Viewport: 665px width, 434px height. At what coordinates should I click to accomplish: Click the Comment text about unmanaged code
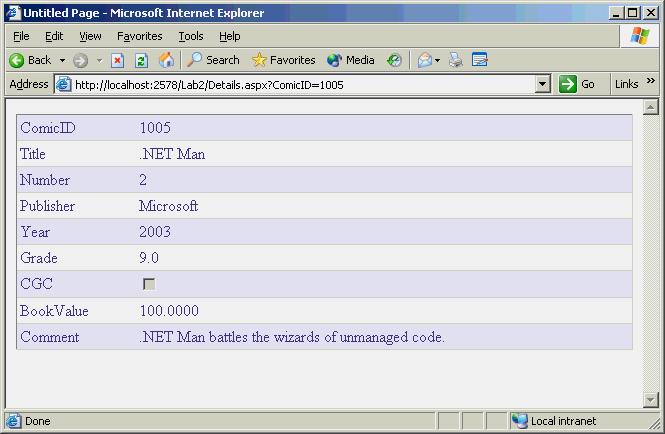click(292, 337)
